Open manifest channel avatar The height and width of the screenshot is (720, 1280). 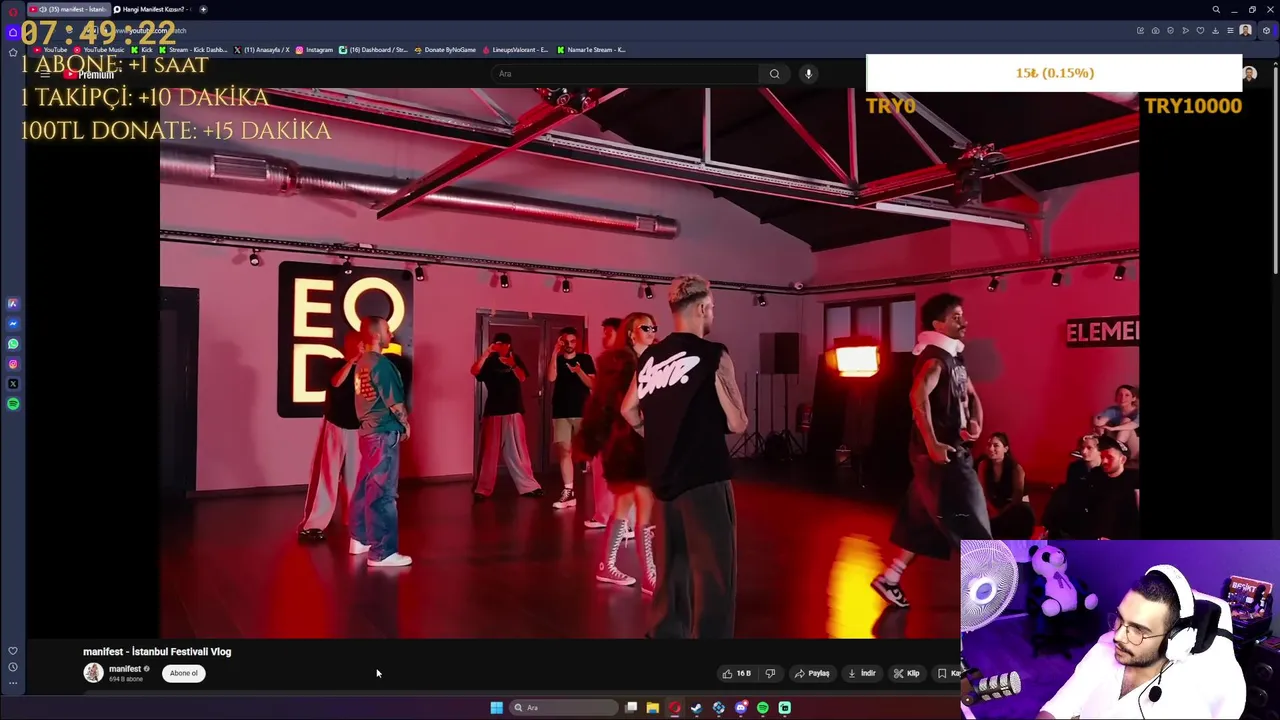[x=93, y=673]
